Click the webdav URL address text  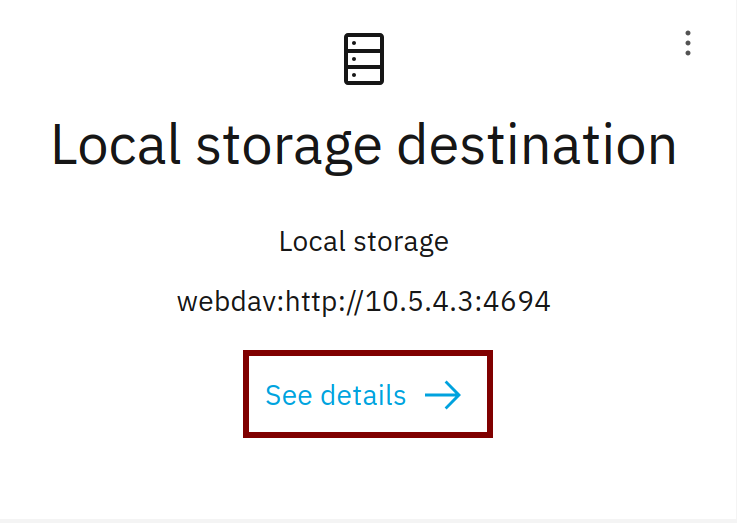point(364,301)
